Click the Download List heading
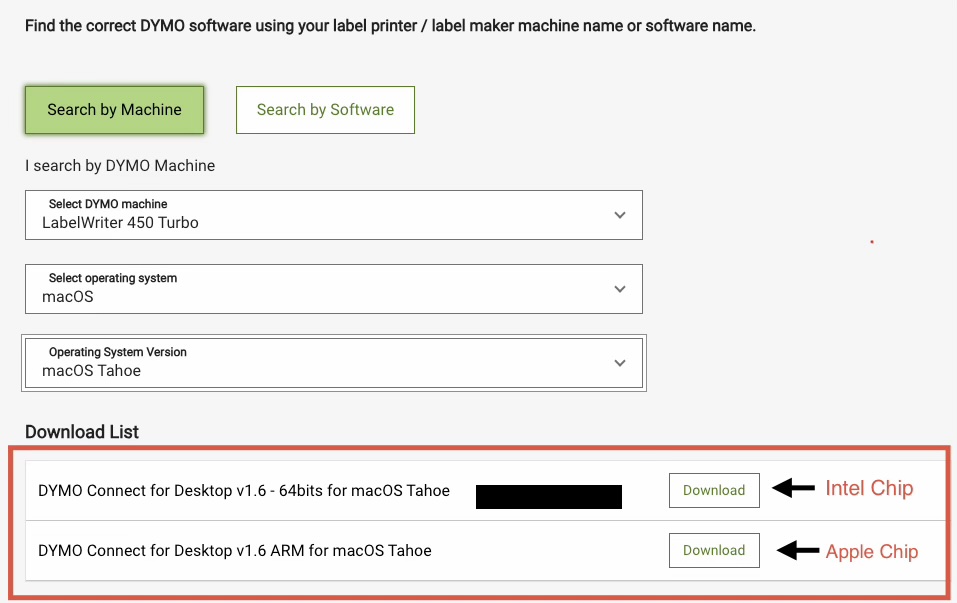This screenshot has height=603, width=957. pyautogui.click(x=82, y=431)
